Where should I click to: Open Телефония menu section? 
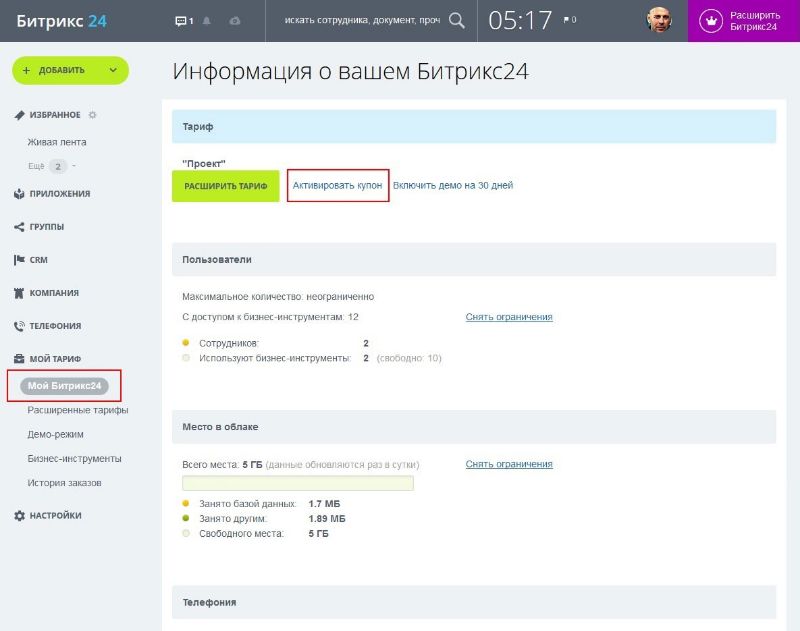pyautogui.click(x=55, y=326)
